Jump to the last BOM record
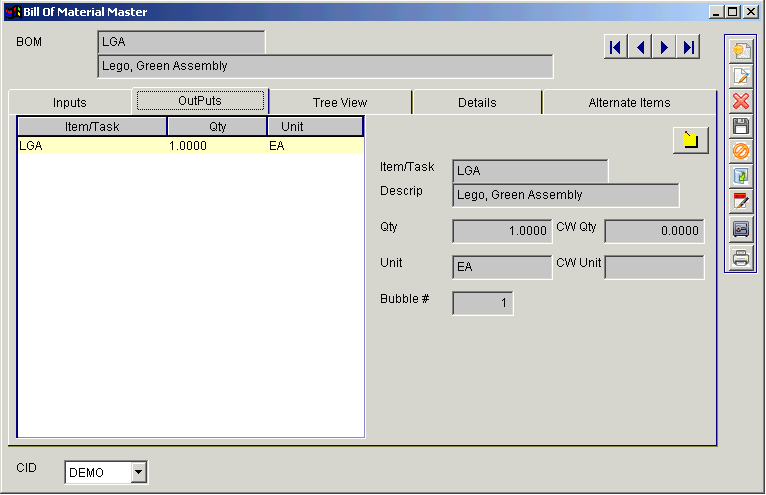766x495 pixels. point(687,47)
